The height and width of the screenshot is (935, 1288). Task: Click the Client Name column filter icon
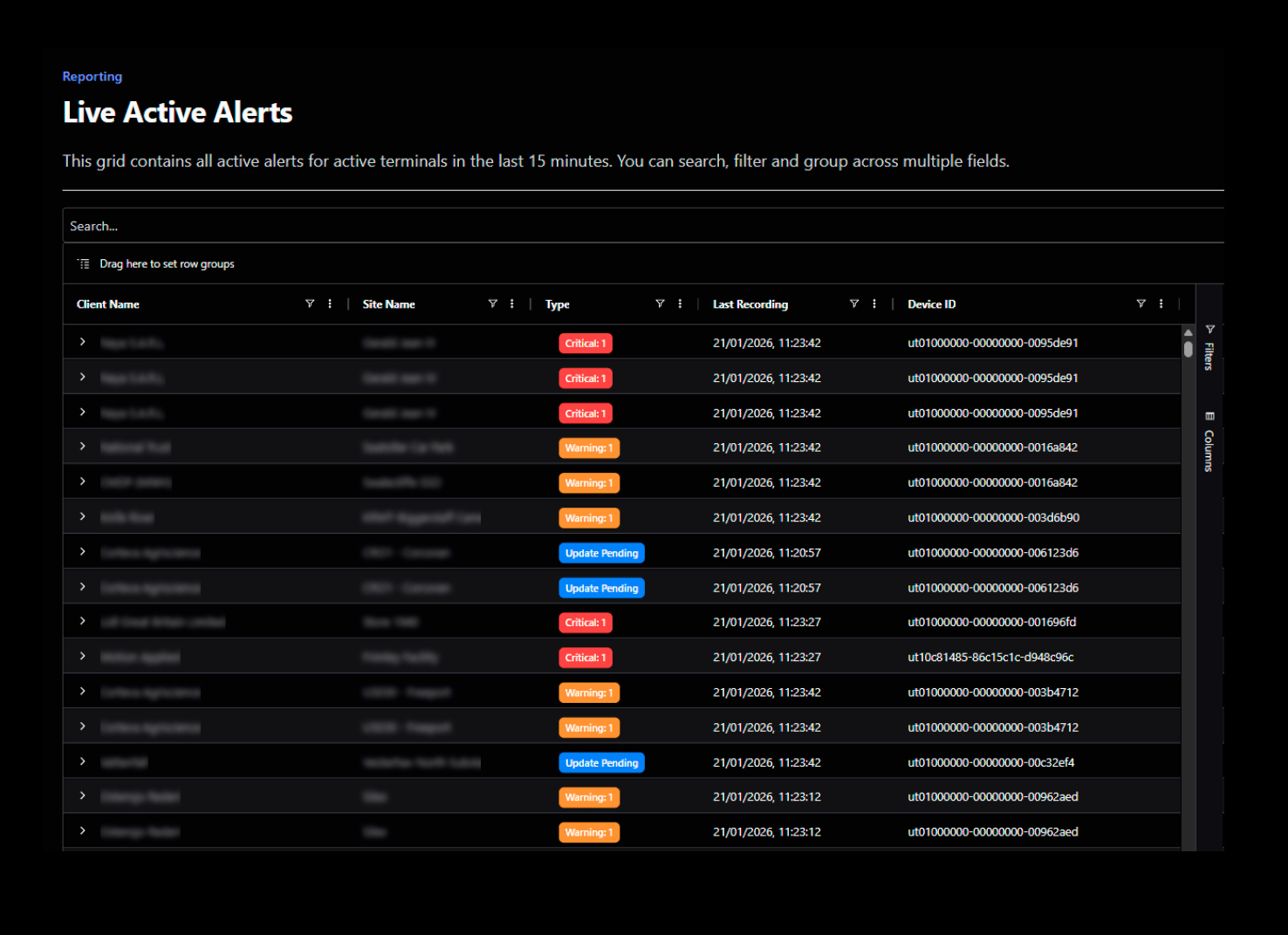pos(310,304)
